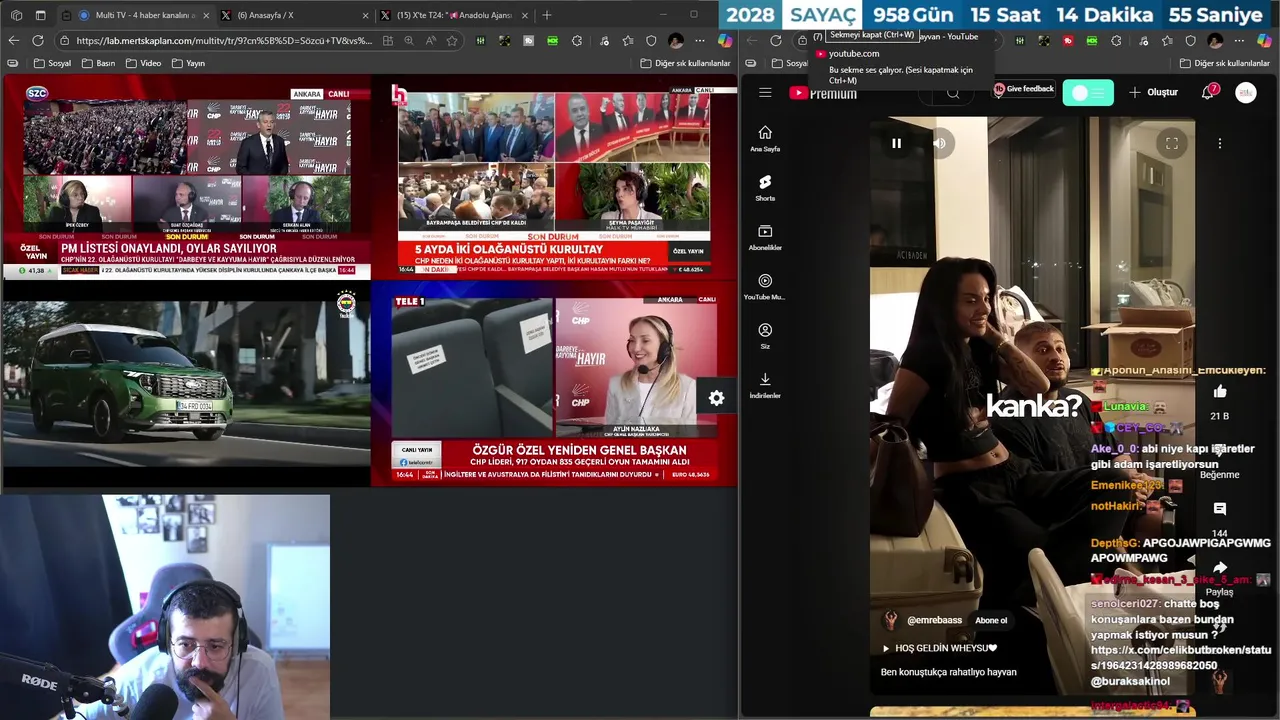Image resolution: width=1280 pixels, height=720 pixels.
Task: Open the Short's comments icon
Action: point(1220,509)
